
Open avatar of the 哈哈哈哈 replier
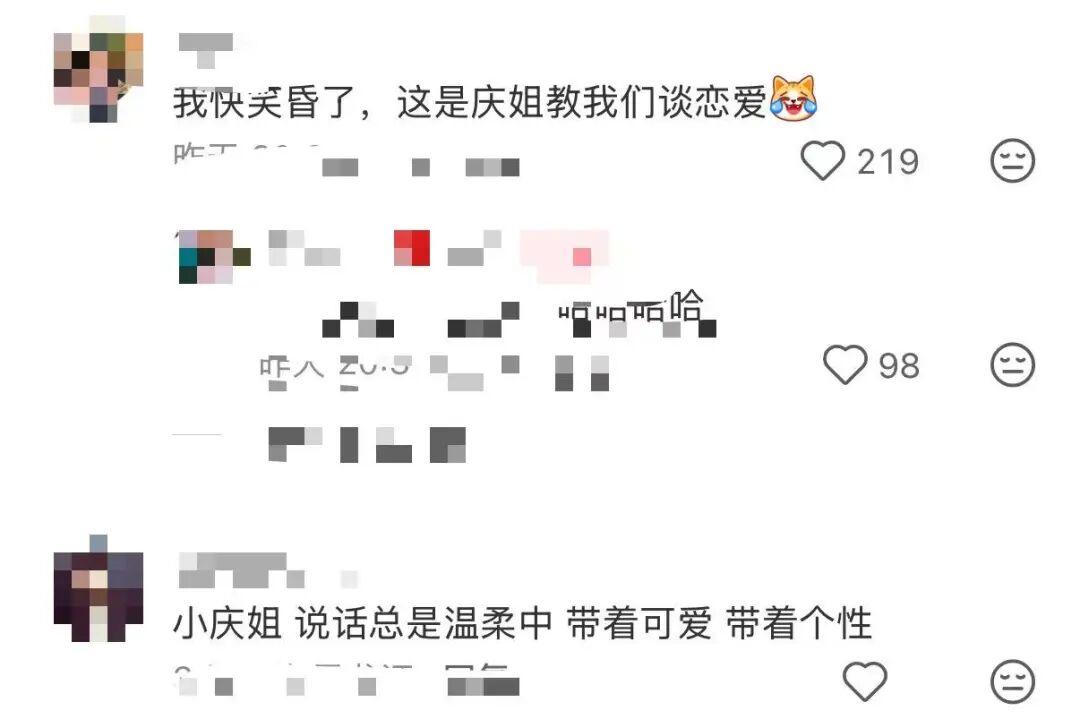214,257
